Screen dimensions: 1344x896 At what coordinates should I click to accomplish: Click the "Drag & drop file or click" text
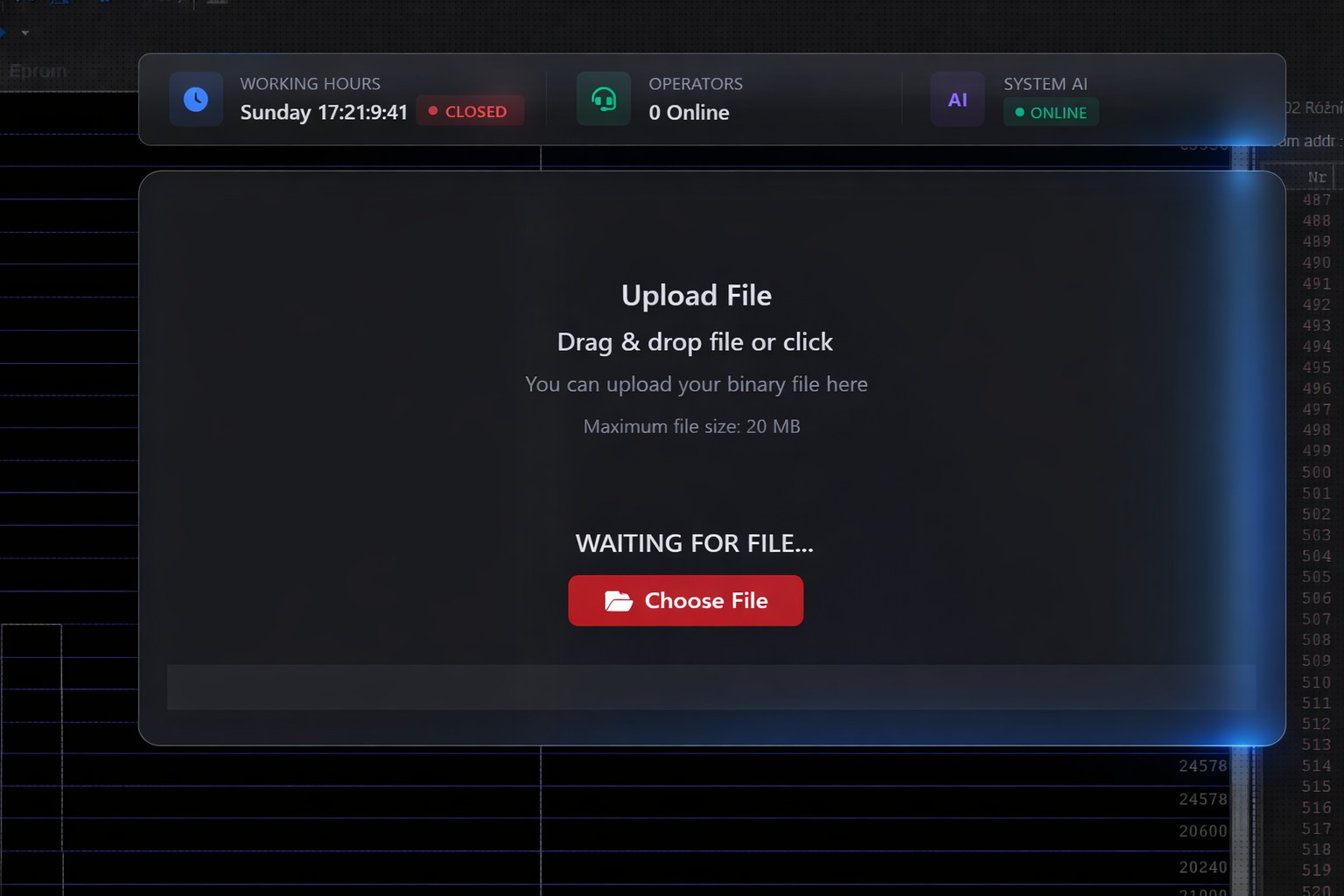[x=696, y=342]
